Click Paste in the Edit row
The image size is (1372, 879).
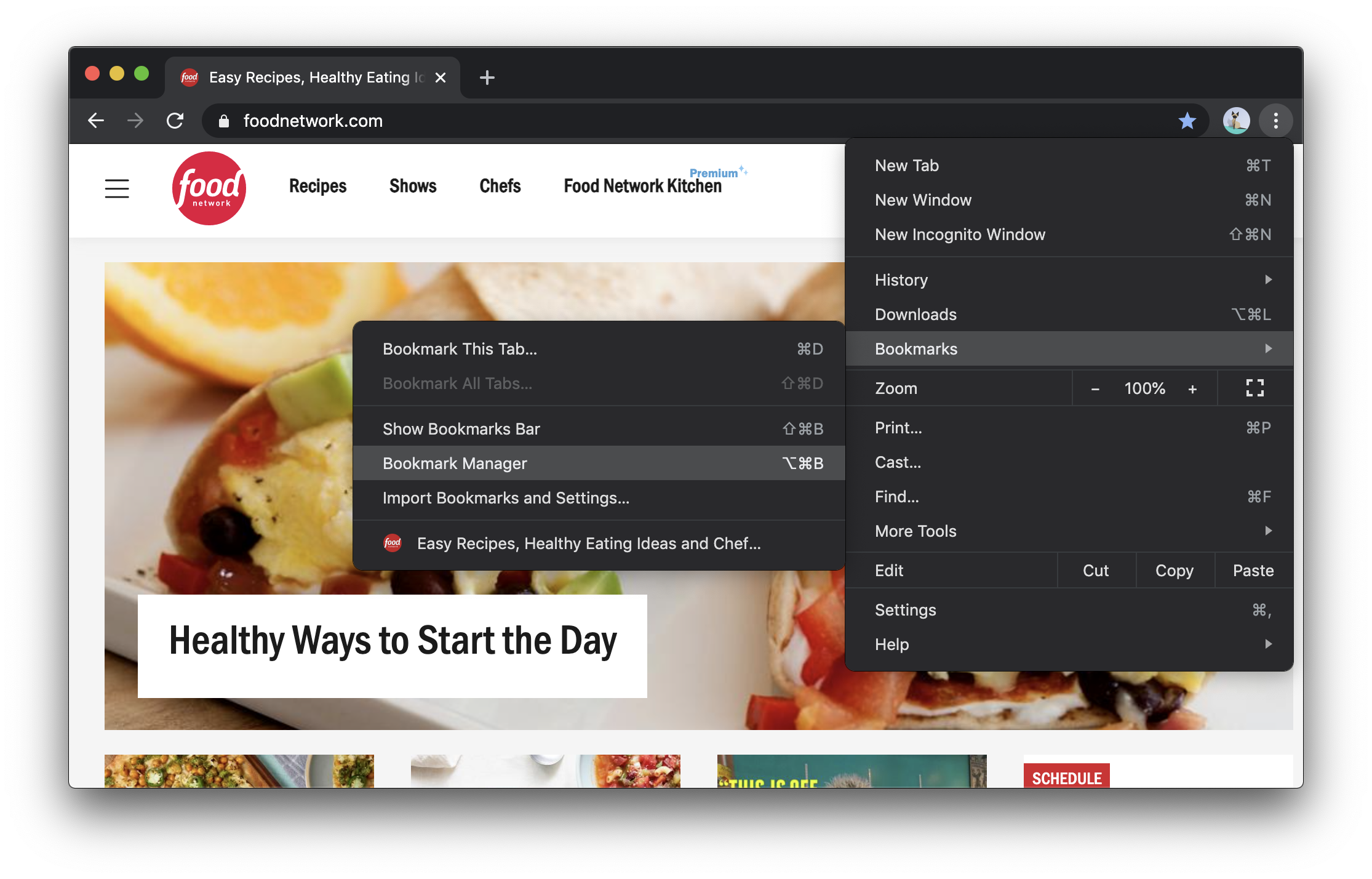pyautogui.click(x=1253, y=571)
